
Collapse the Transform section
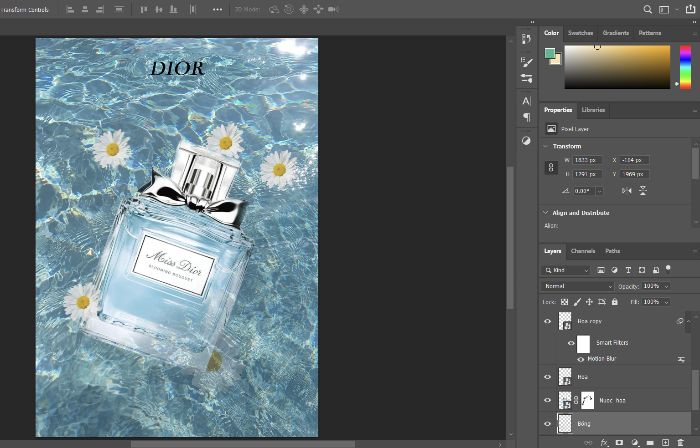pos(545,146)
